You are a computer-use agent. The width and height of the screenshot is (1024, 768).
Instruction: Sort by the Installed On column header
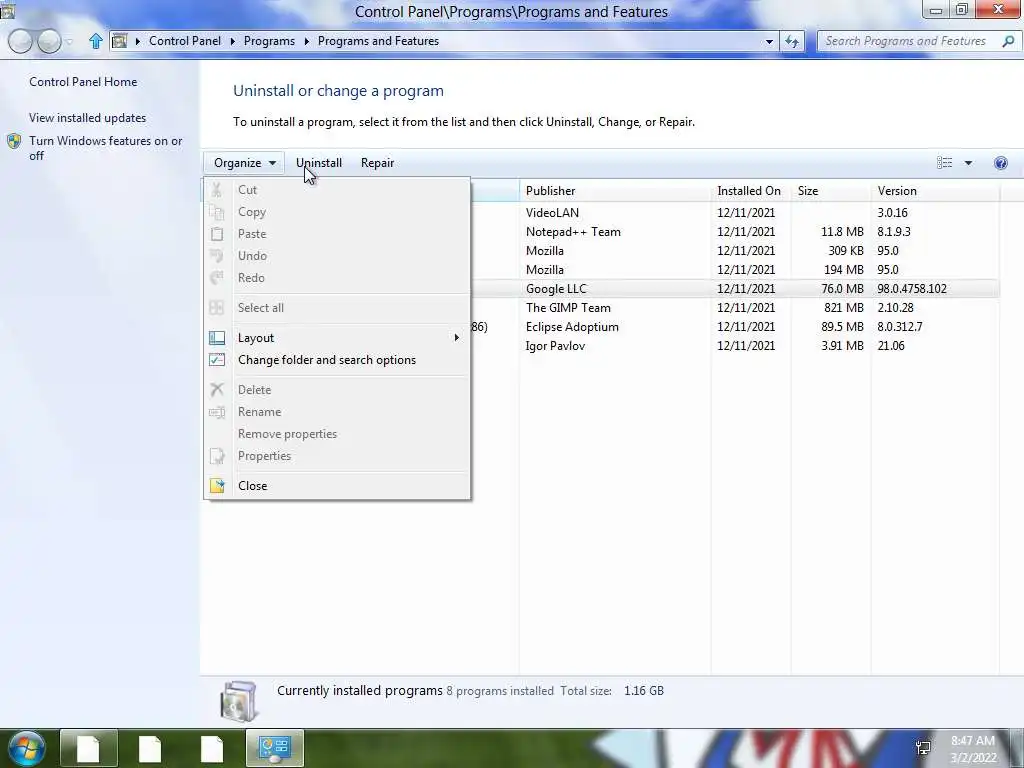pyautogui.click(x=750, y=191)
